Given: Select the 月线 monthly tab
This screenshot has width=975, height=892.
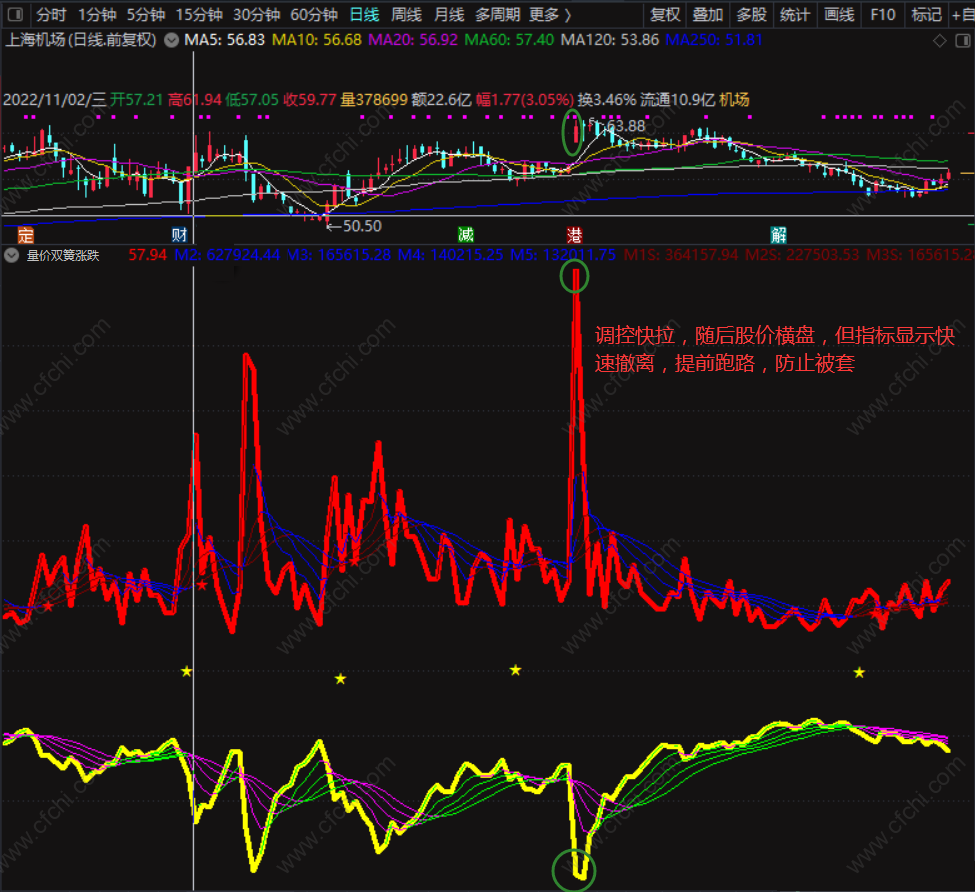Looking at the screenshot, I should click(x=449, y=14).
